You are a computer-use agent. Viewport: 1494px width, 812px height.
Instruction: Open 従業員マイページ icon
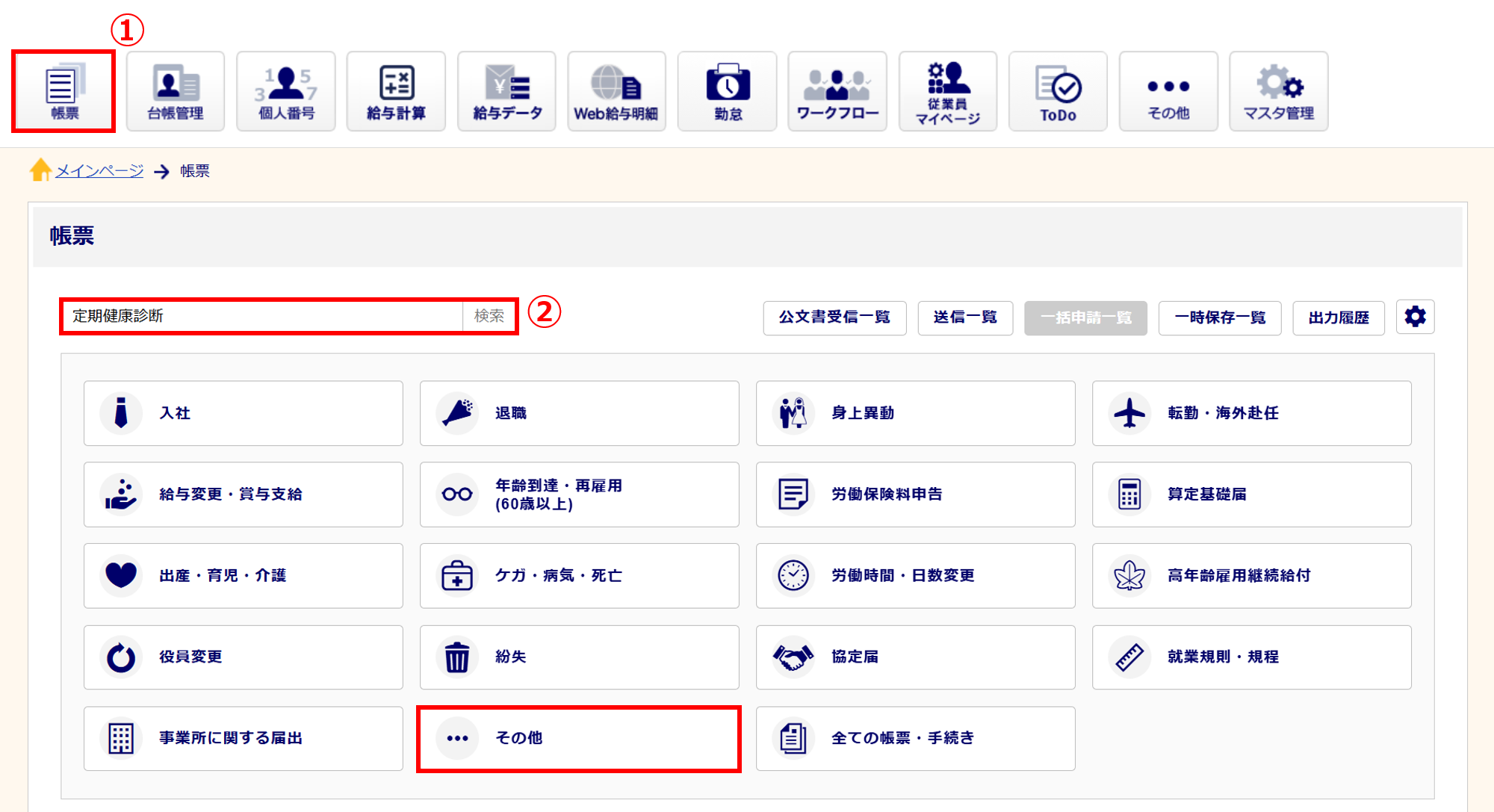coord(947,91)
